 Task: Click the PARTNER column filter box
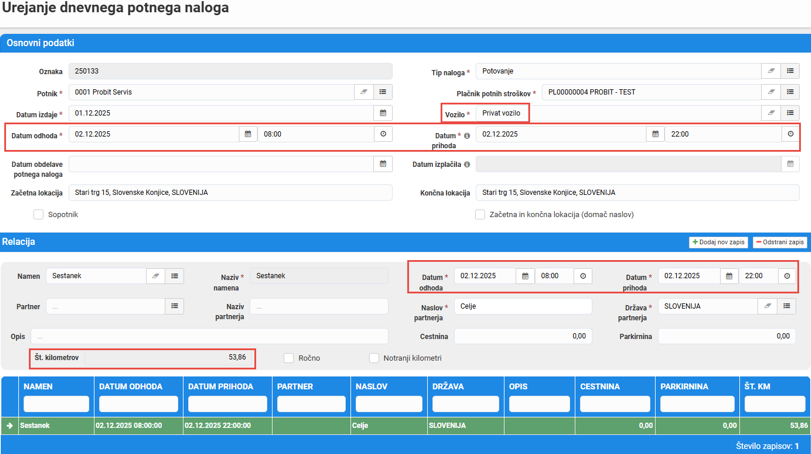click(311, 404)
